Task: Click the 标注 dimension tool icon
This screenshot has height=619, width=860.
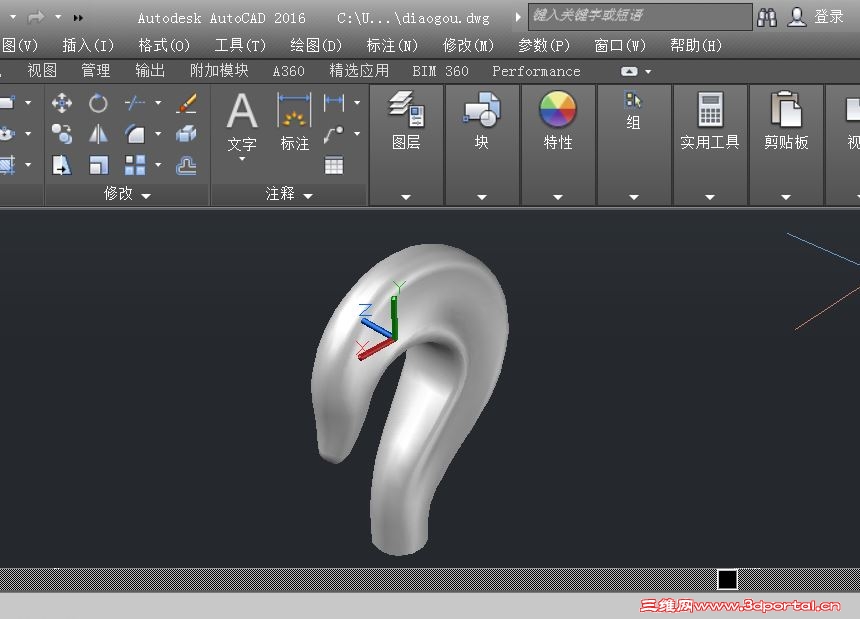Action: pyautogui.click(x=295, y=110)
